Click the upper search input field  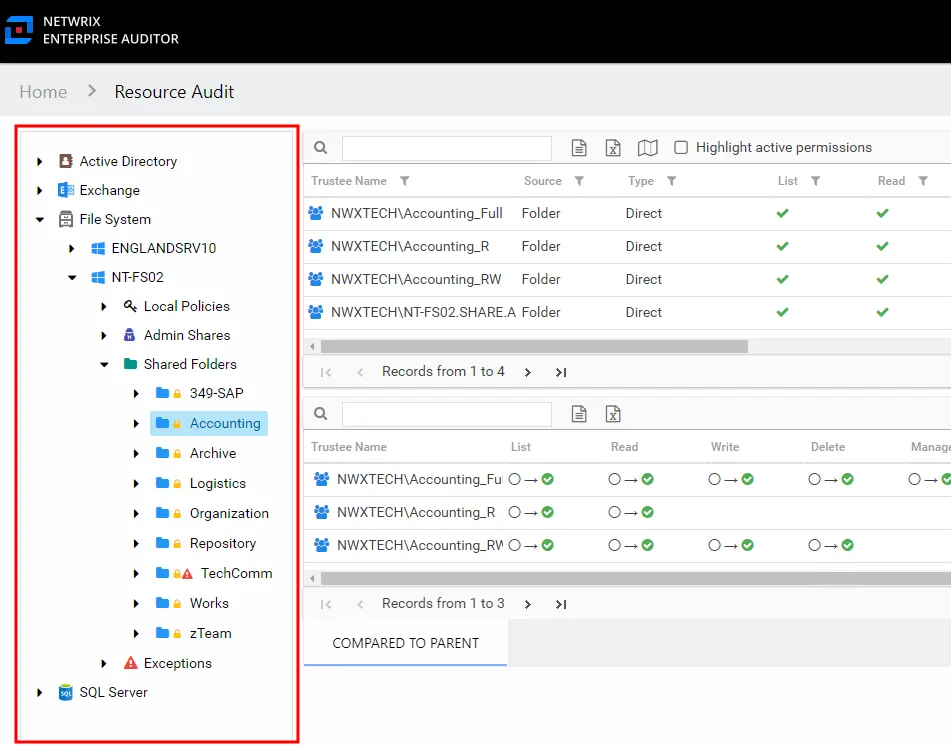pyautogui.click(x=446, y=148)
